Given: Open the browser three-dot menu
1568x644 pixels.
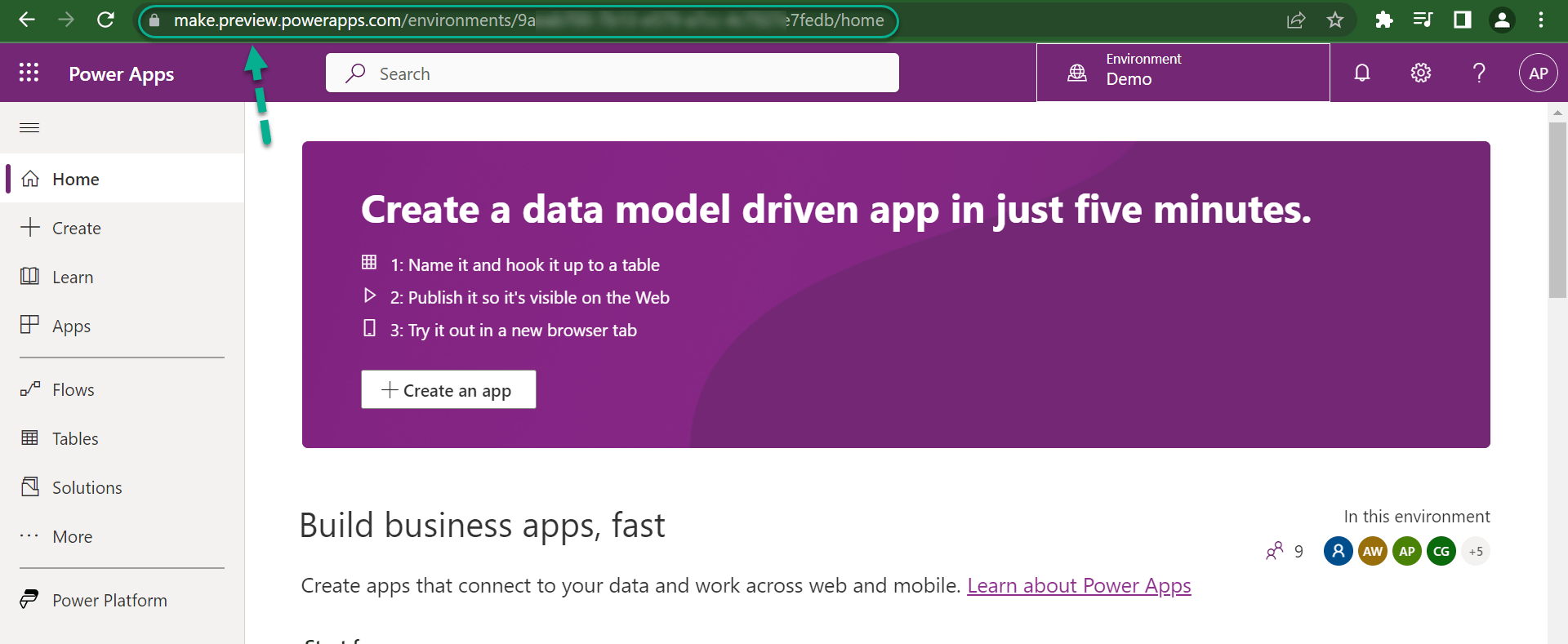Looking at the screenshot, I should (x=1541, y=20).
